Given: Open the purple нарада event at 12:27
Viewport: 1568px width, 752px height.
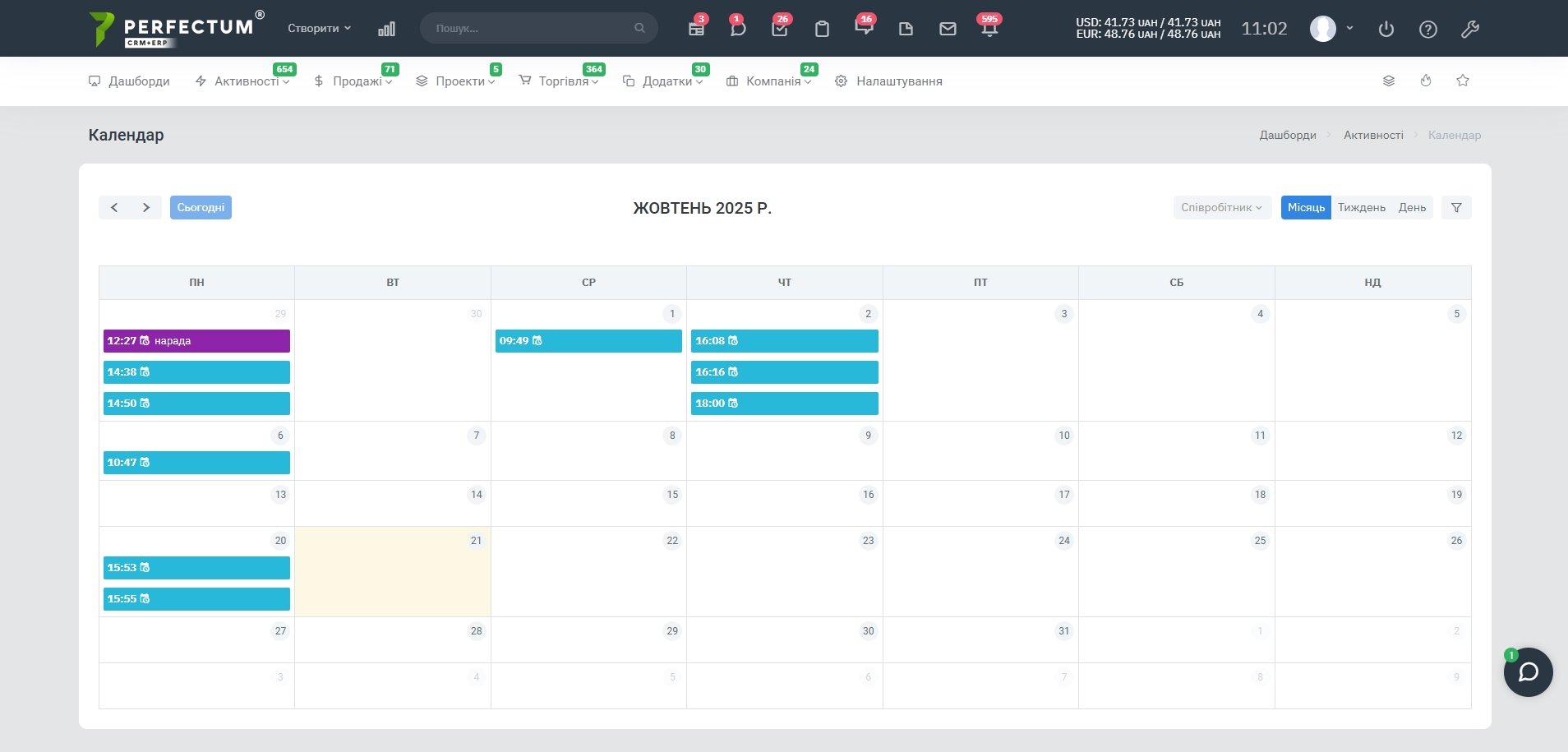Looking at the screenshot, I should 196,340.
